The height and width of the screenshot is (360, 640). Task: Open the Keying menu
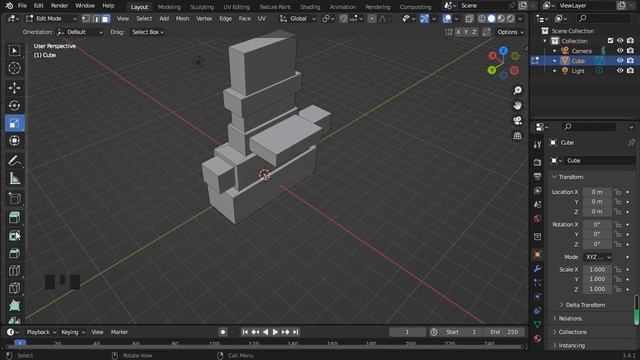tap(73, 332)
